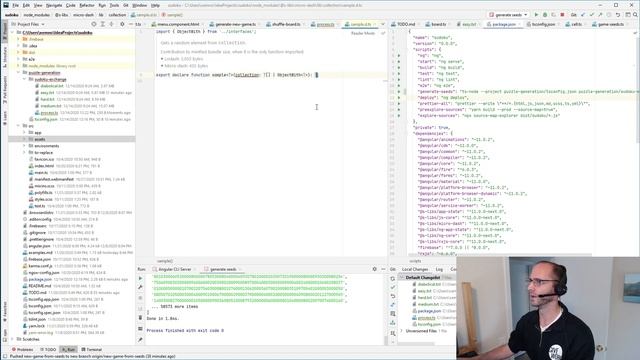Viewport: 640px width, 360px height.
Task: Open hidden editor tabs dropdown arrow
Action: point(382,24)
